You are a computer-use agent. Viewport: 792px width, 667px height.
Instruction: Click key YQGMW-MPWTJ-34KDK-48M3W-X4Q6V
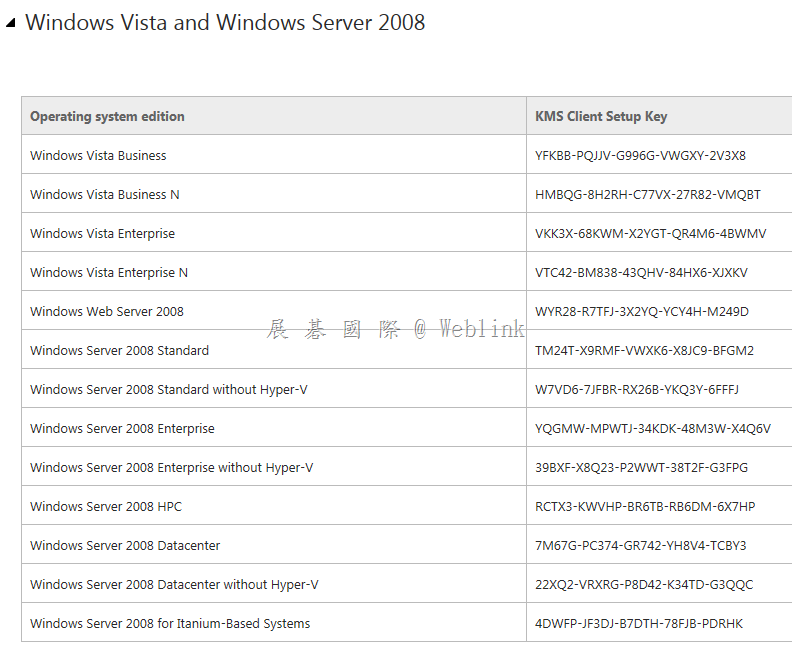coord(653,429)
